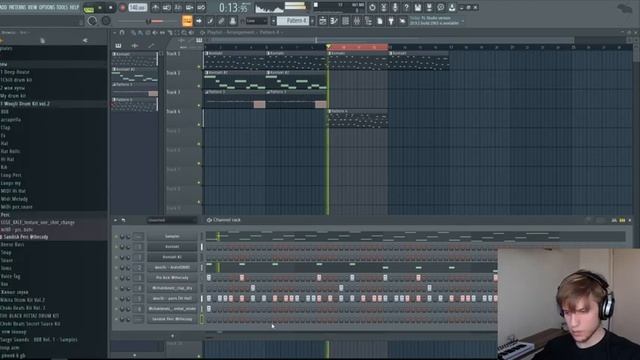
Task: Click the tempo field showing 140
Action: 138,7
